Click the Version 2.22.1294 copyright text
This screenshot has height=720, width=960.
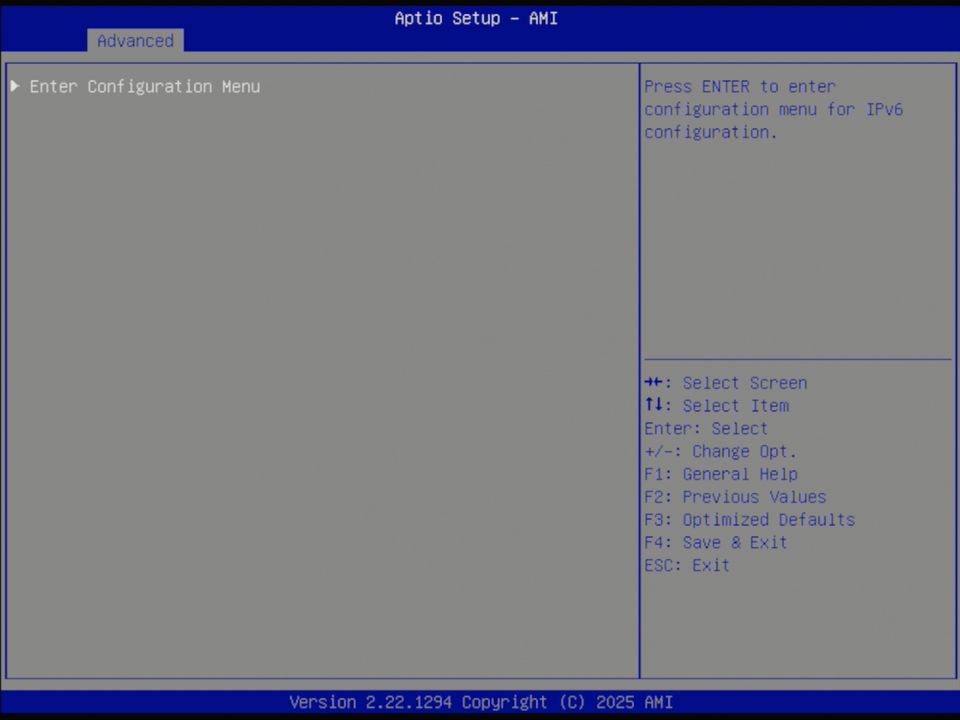point(480,702)
